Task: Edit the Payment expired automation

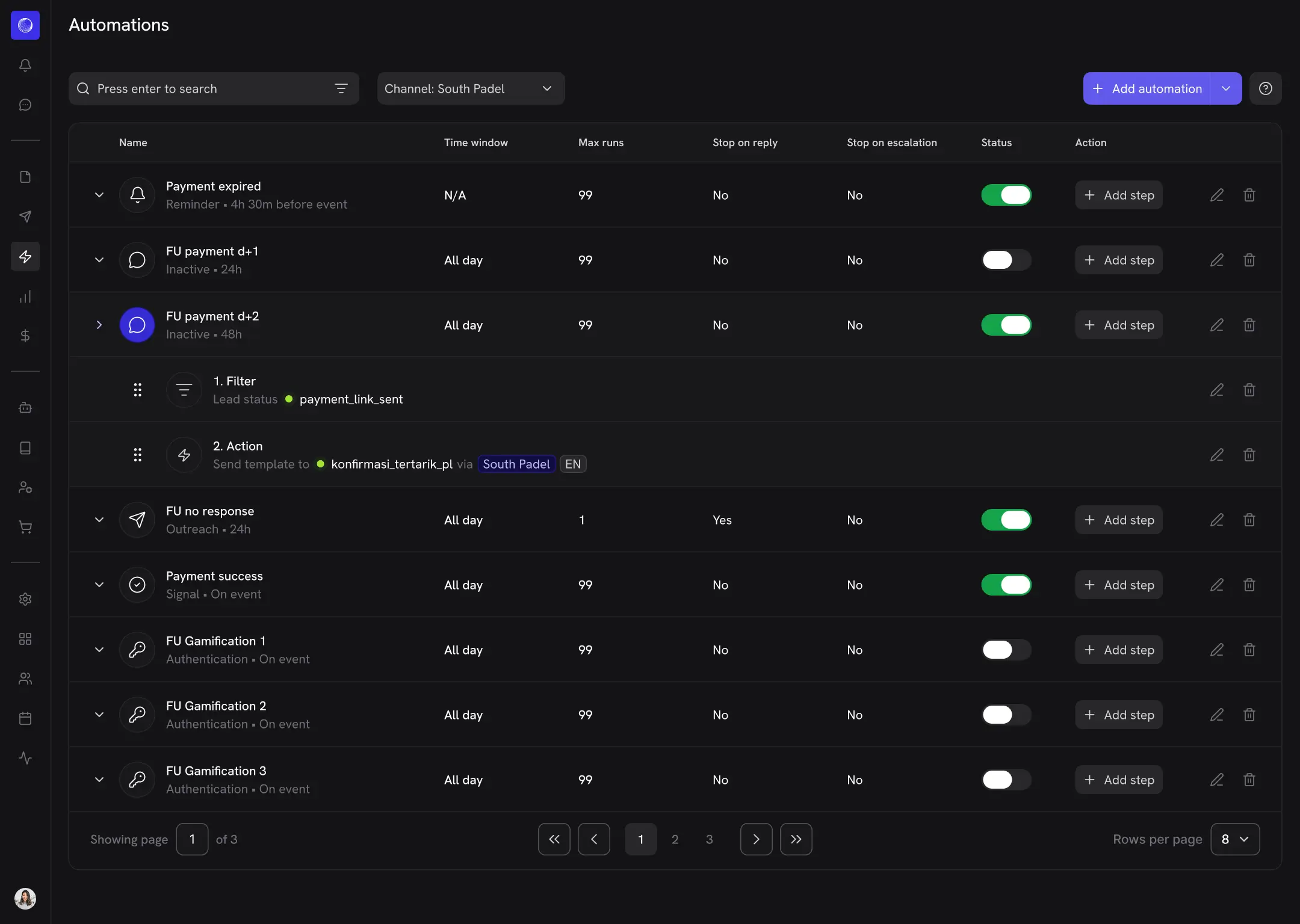Action: coord(1217,195)
